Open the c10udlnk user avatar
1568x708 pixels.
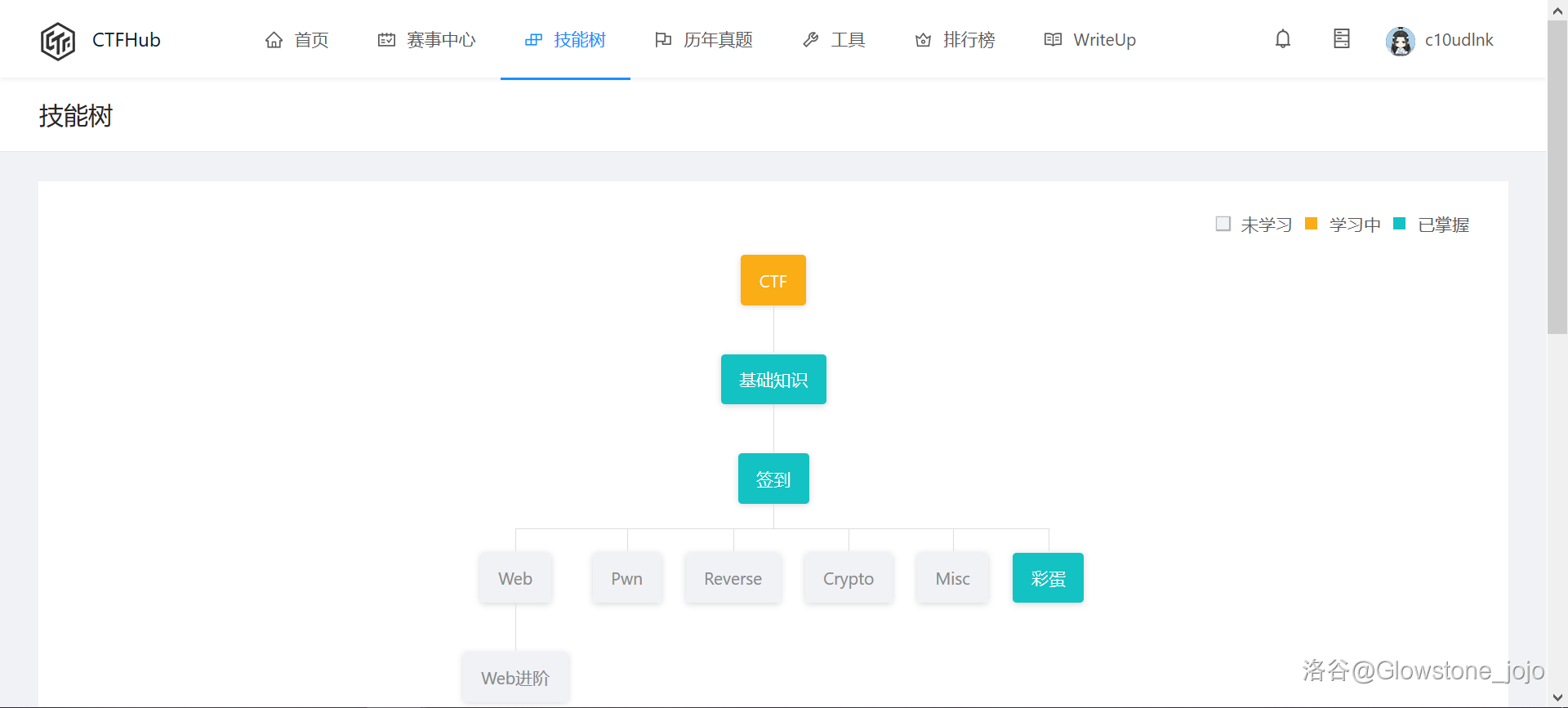1400,41
